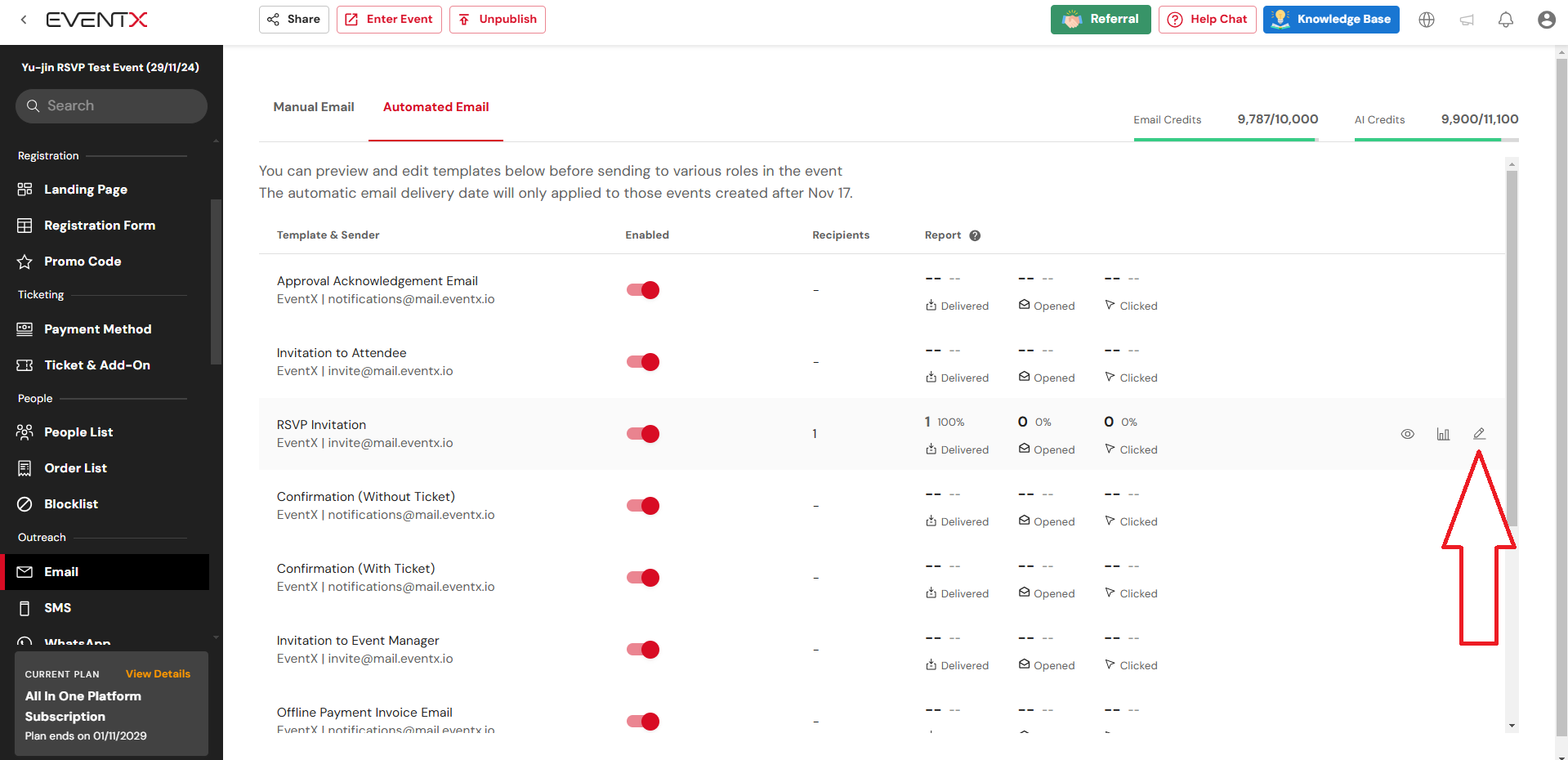The image size is (1568, 760).
Task: Select the Automated Email tab
Action: click(x=436, y=107)
